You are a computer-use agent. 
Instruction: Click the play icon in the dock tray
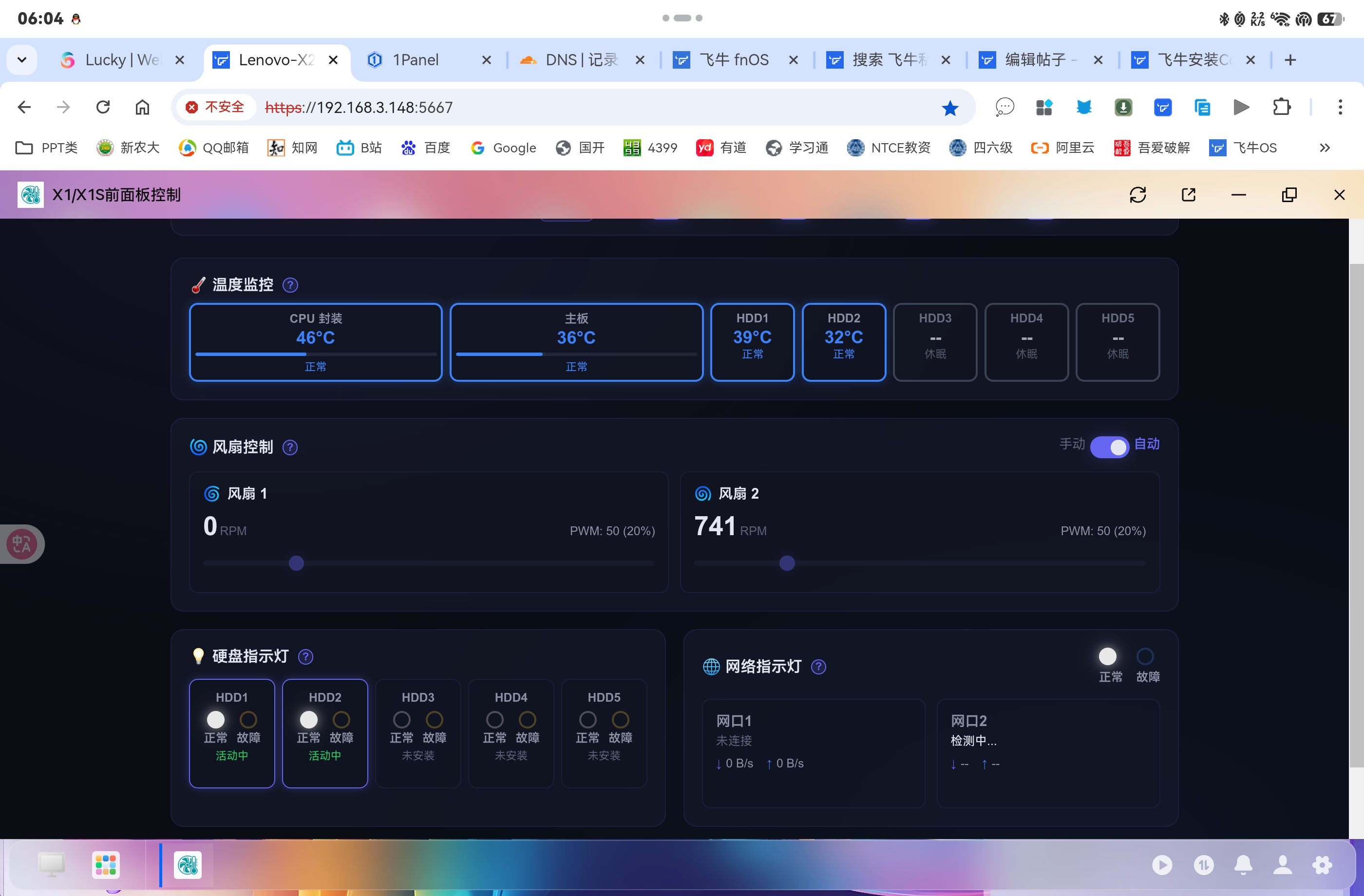coord(1162,865)
